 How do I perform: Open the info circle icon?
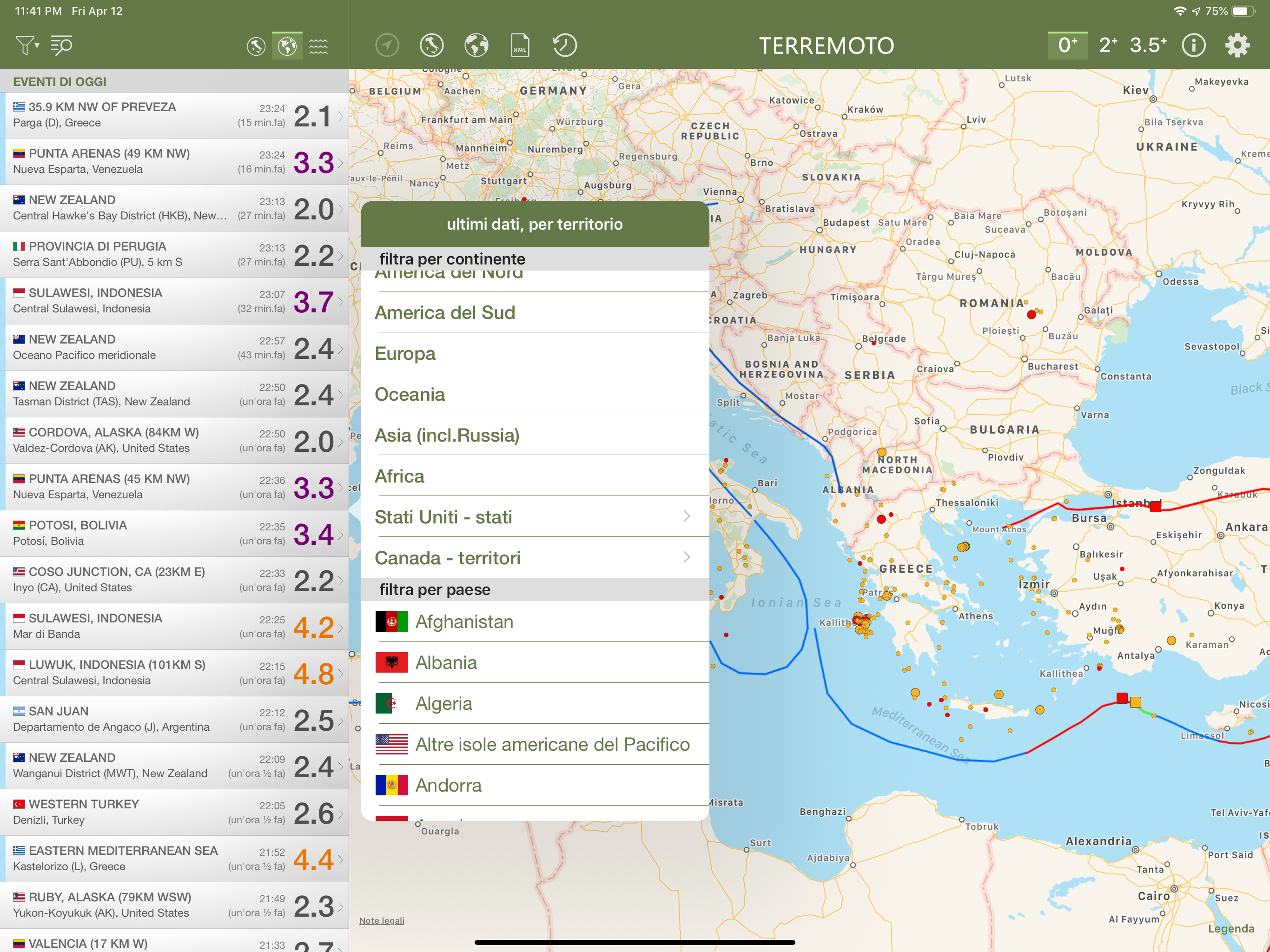[1193, 46]
